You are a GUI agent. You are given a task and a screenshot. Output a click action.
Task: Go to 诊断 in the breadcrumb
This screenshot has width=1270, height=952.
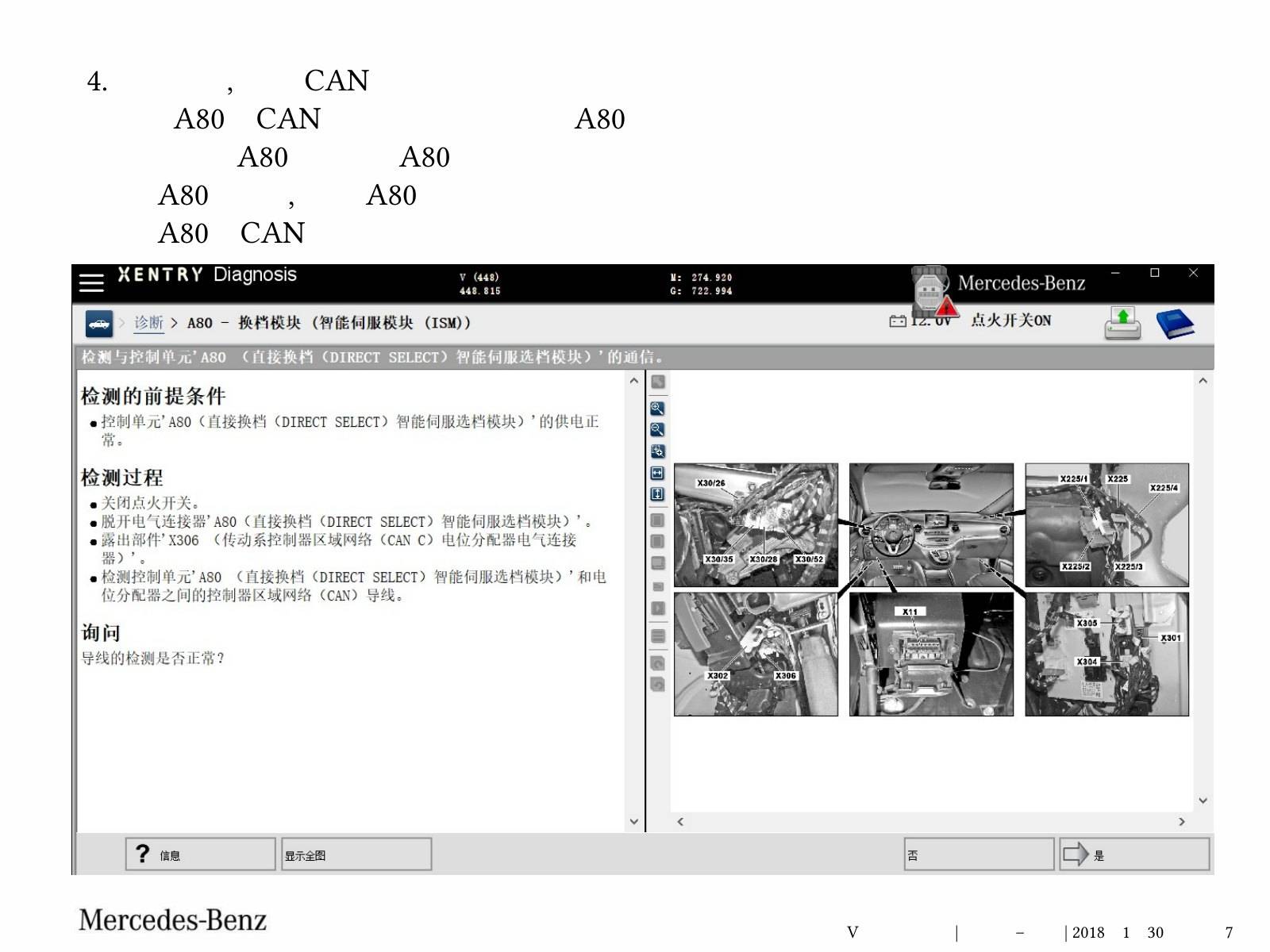(148, 323)
